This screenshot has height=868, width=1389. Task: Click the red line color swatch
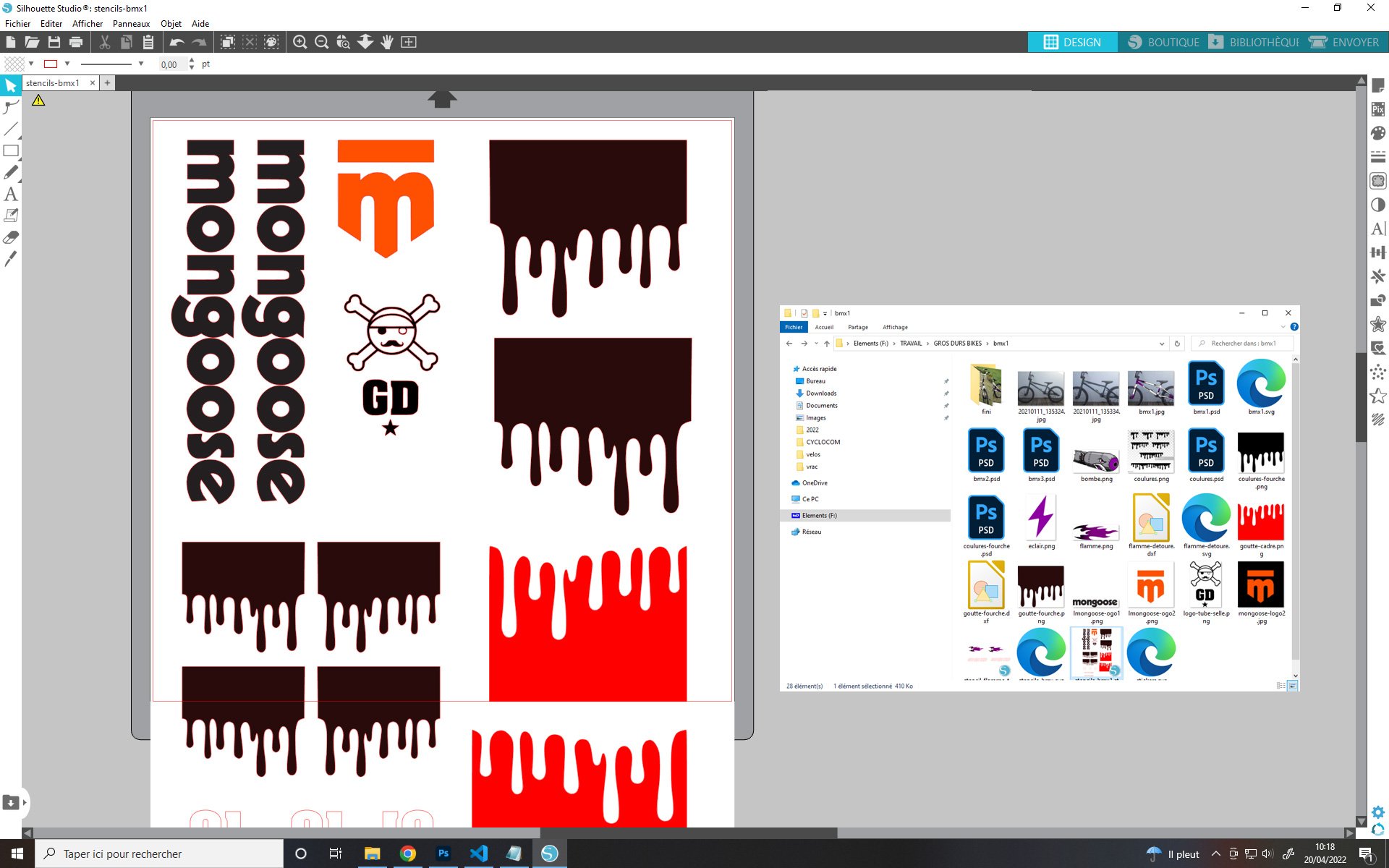tap(51, 64)
